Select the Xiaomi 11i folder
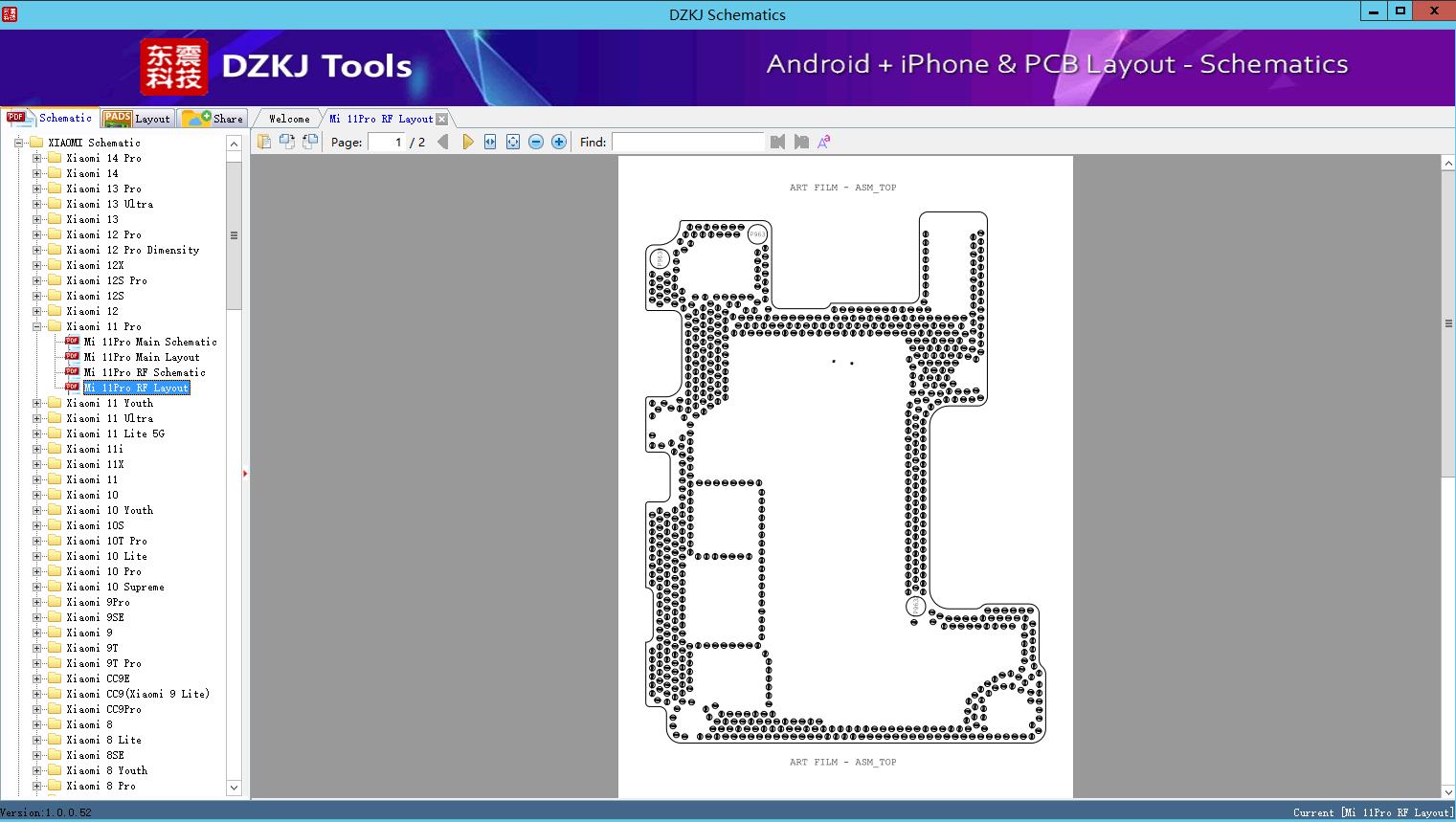Viewport: 1456px width, 822px height. pos(95,449)
